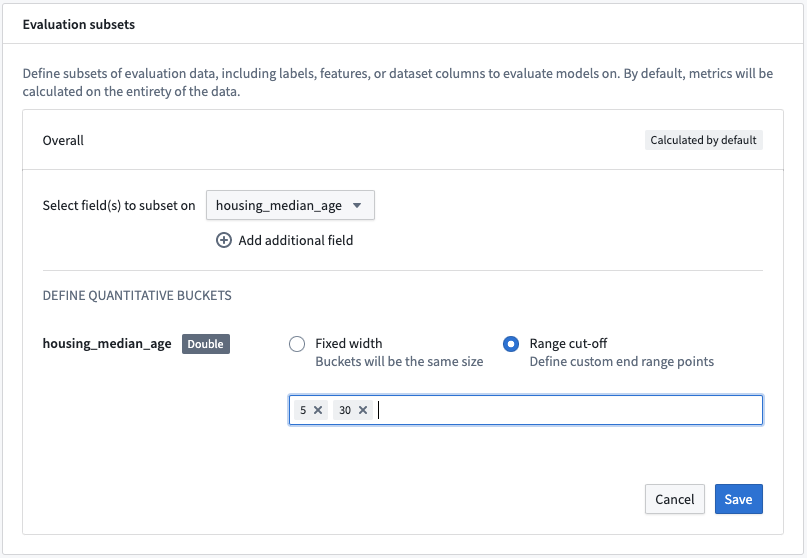Click the Cancel button
Image resolution: width=807 pixels, height=558 pixels.
pyautogui.click(x=674, y=499)
